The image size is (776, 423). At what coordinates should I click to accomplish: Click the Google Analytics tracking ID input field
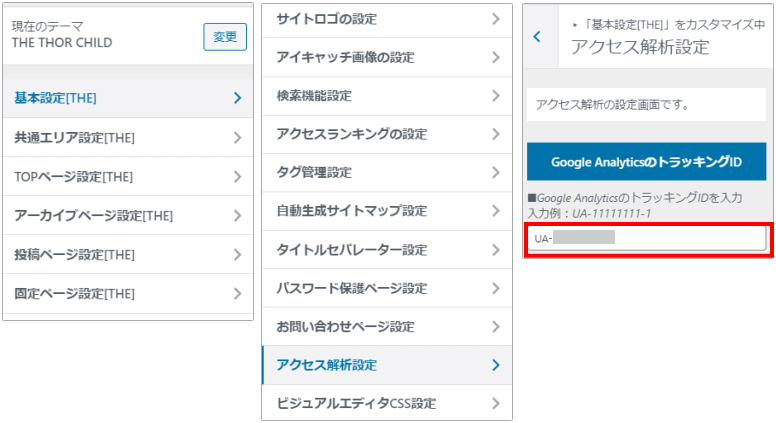click(647, 239)
